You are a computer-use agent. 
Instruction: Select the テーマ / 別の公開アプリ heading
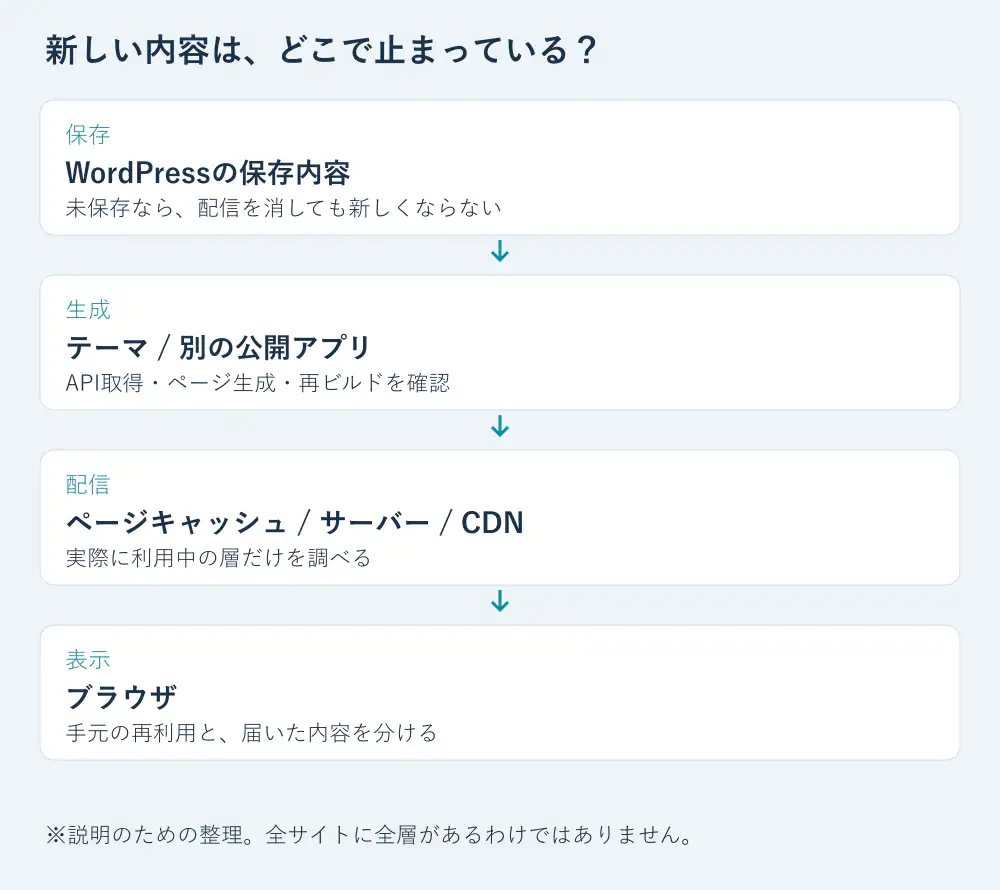tap(218, 347)
